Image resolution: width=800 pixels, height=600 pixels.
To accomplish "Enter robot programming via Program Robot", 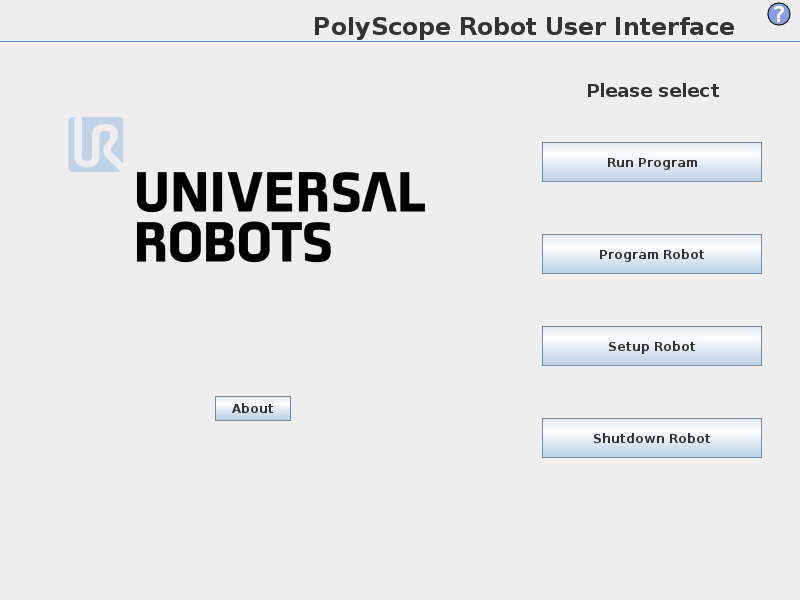I will point(651,254).
